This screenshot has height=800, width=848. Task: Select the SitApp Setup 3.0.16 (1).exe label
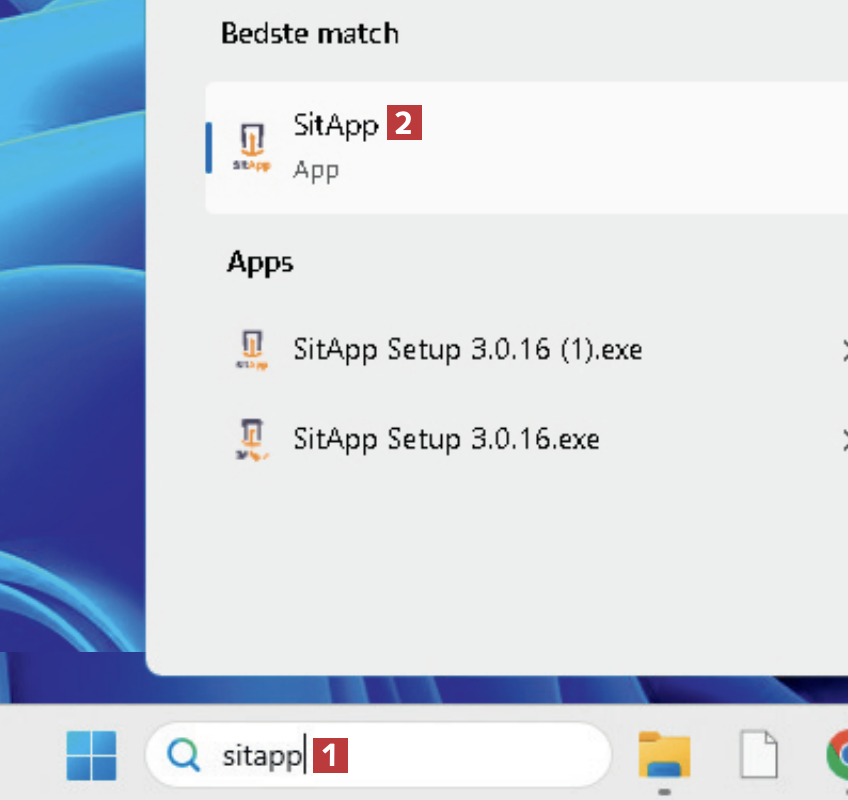(x=467, y=350)
